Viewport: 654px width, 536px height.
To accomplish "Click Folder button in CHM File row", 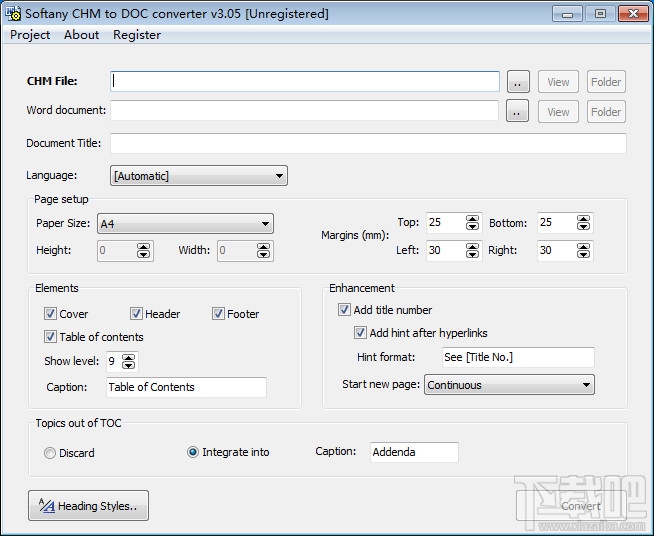I will coord(606,82).
